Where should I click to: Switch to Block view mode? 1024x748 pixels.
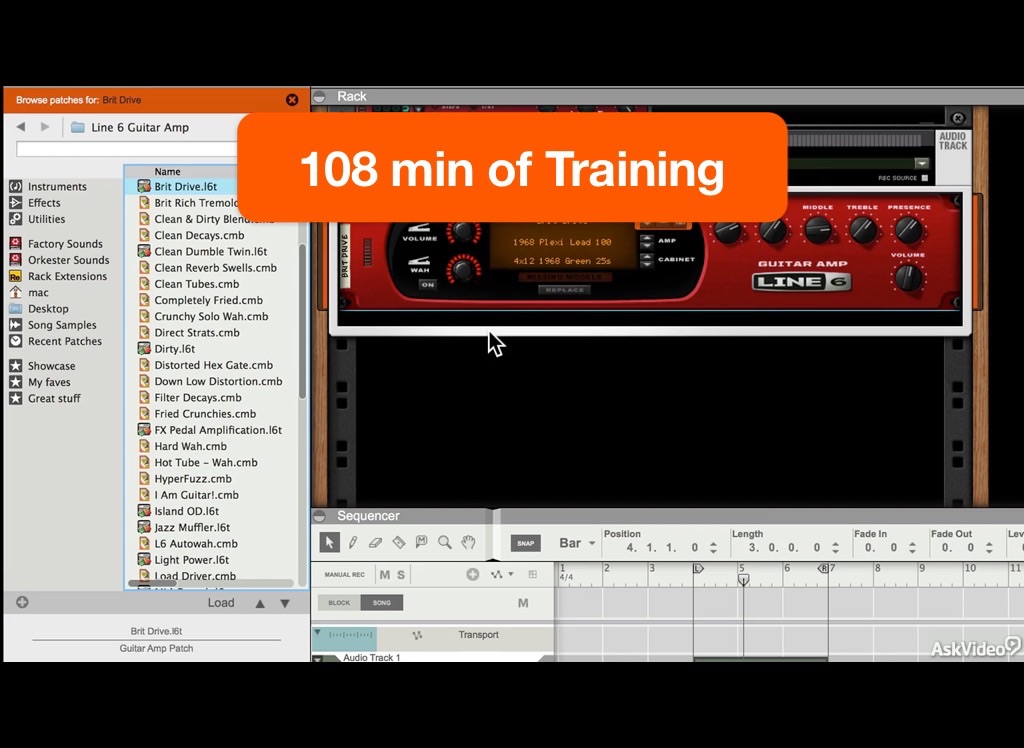click(339, 603)
